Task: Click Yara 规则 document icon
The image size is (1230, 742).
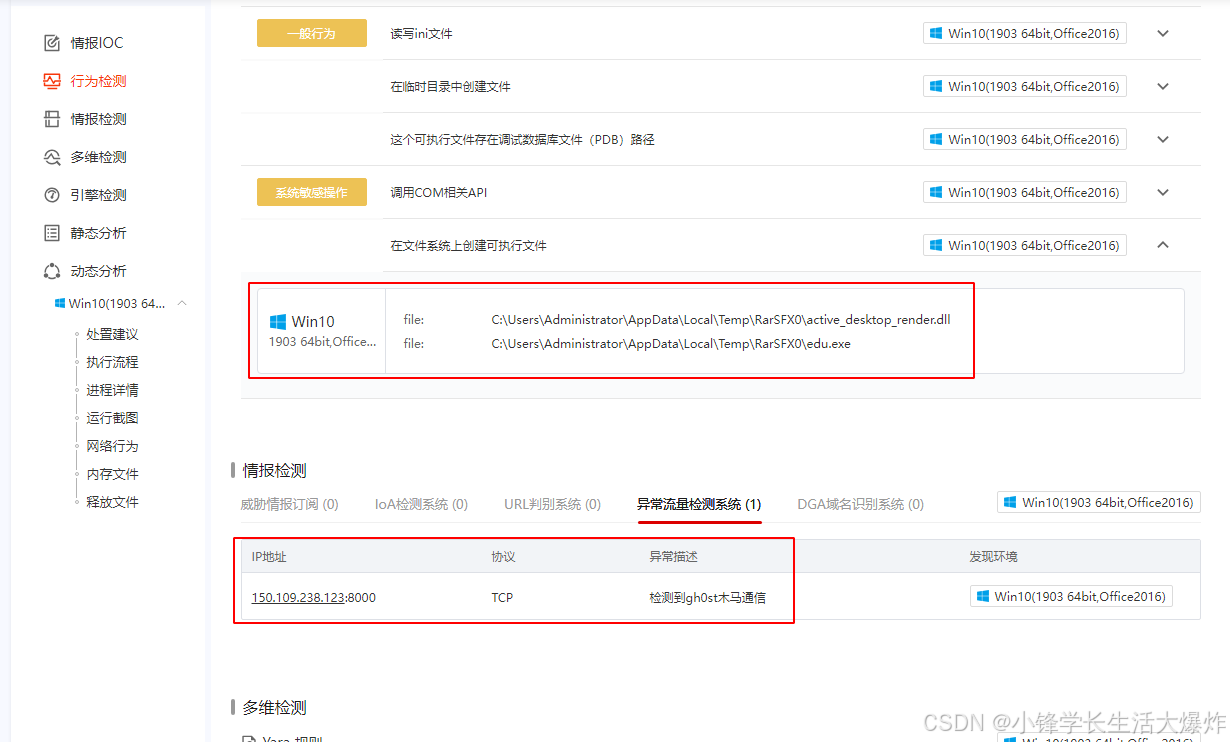Action: point(248,738)
